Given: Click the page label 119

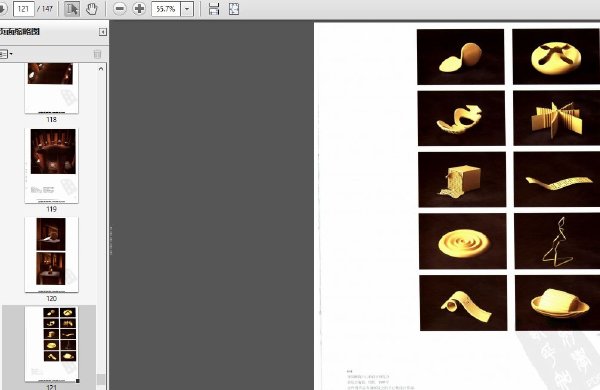Looking at the screenshot, I should (x=51, y=209).
